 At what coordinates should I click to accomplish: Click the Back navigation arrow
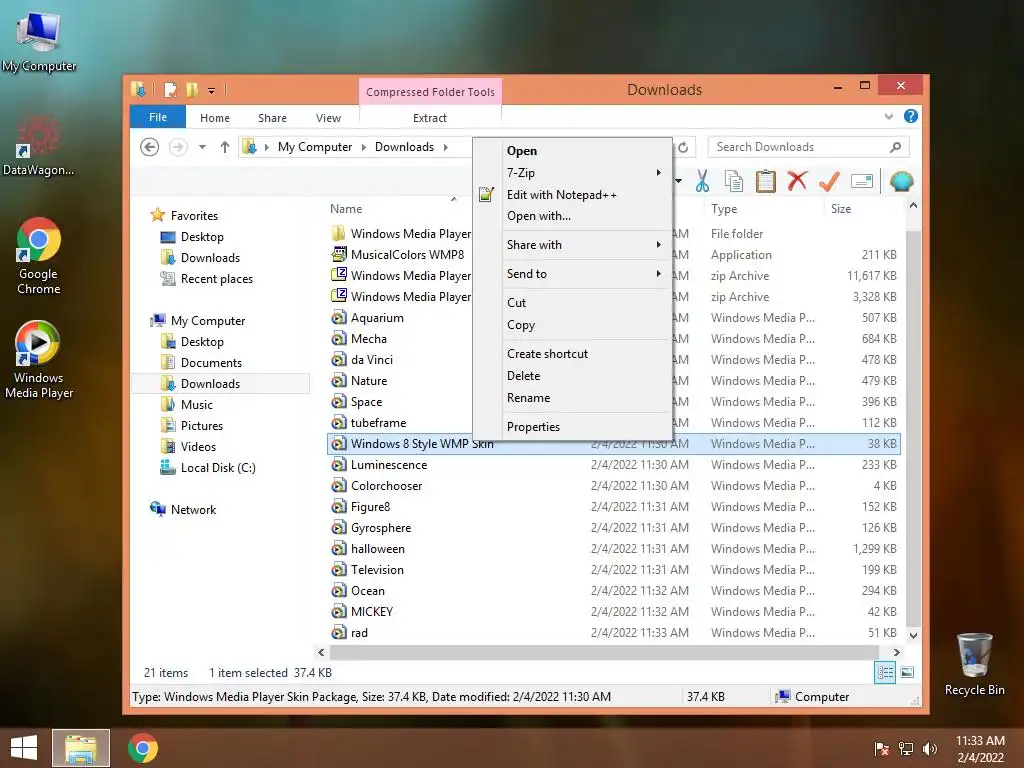(150, 147)
